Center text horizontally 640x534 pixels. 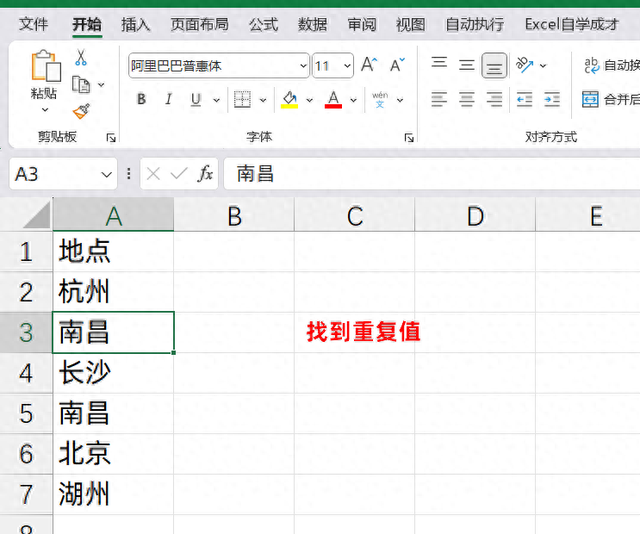click(467, 99)
